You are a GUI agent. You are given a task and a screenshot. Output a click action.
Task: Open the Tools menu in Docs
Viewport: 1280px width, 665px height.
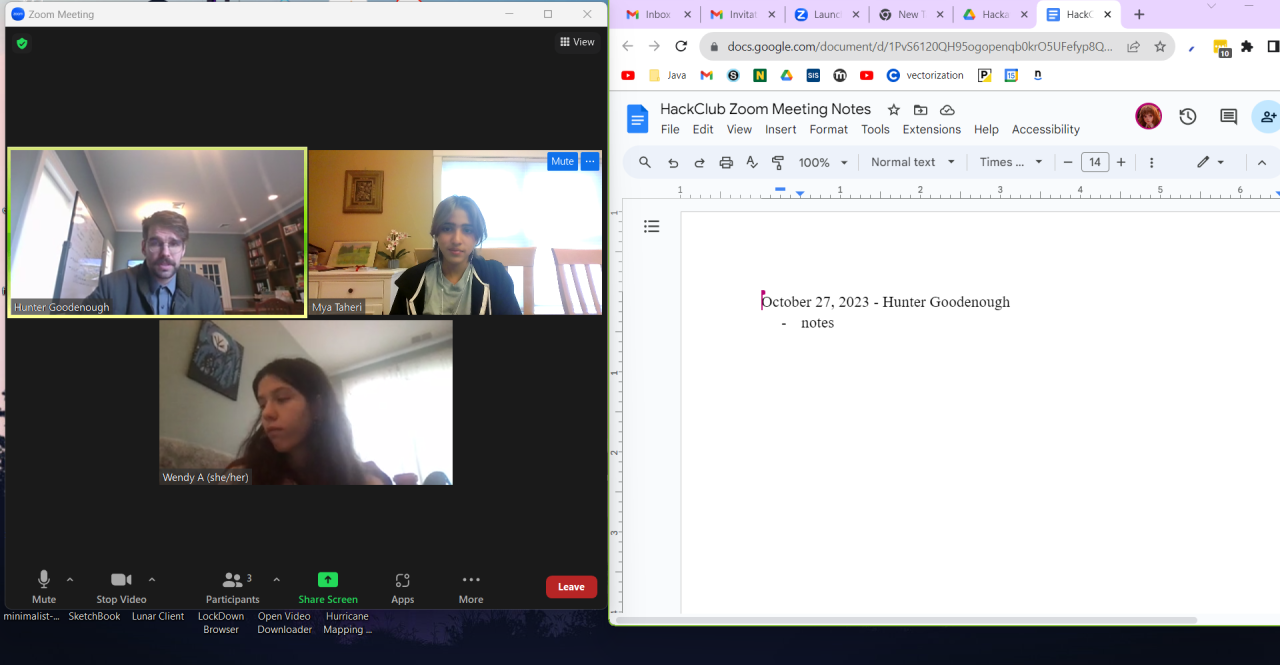[875, 129]
